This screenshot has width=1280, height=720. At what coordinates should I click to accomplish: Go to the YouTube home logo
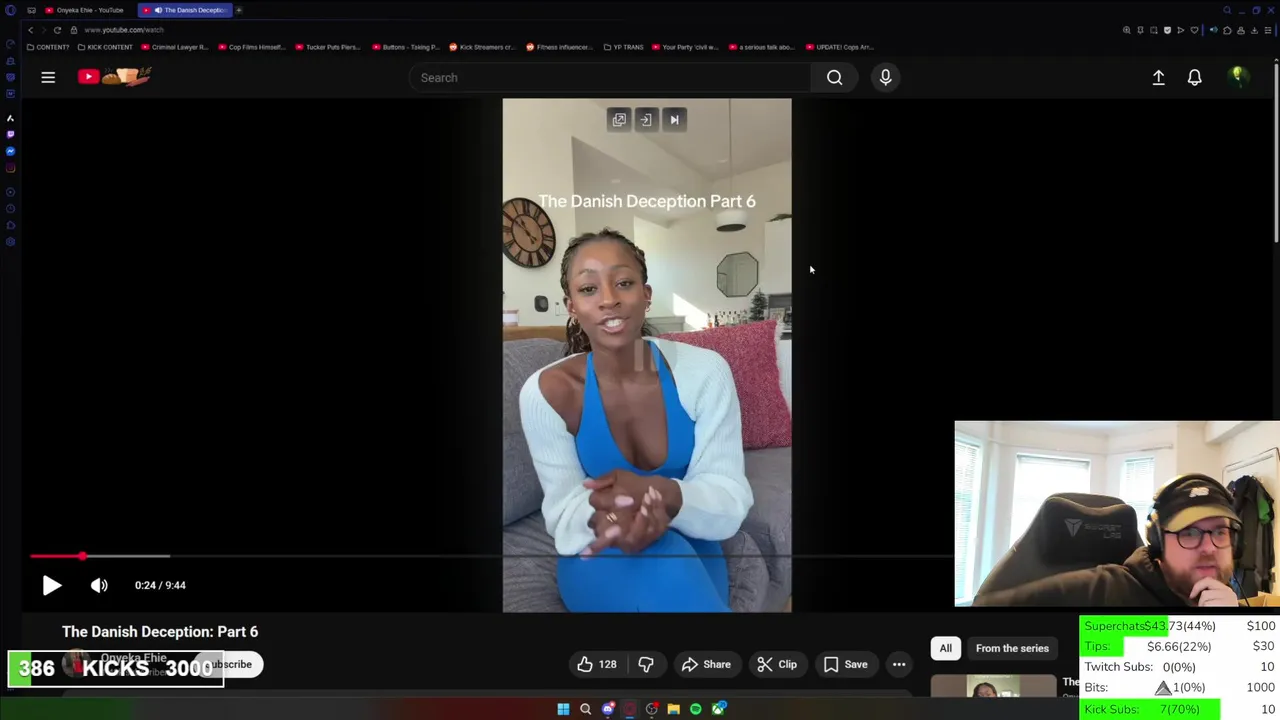114,77
